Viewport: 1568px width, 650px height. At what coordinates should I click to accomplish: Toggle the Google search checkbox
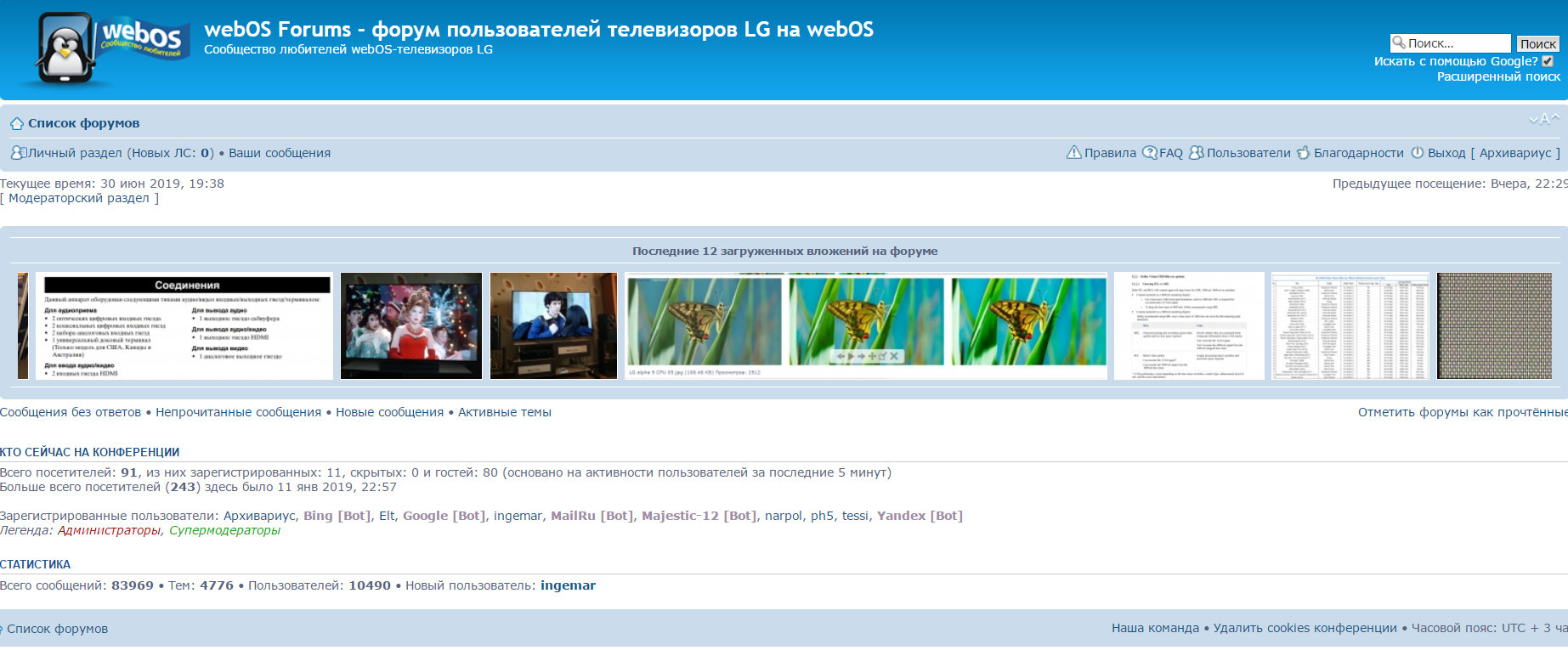click(x=1548, y=61)
